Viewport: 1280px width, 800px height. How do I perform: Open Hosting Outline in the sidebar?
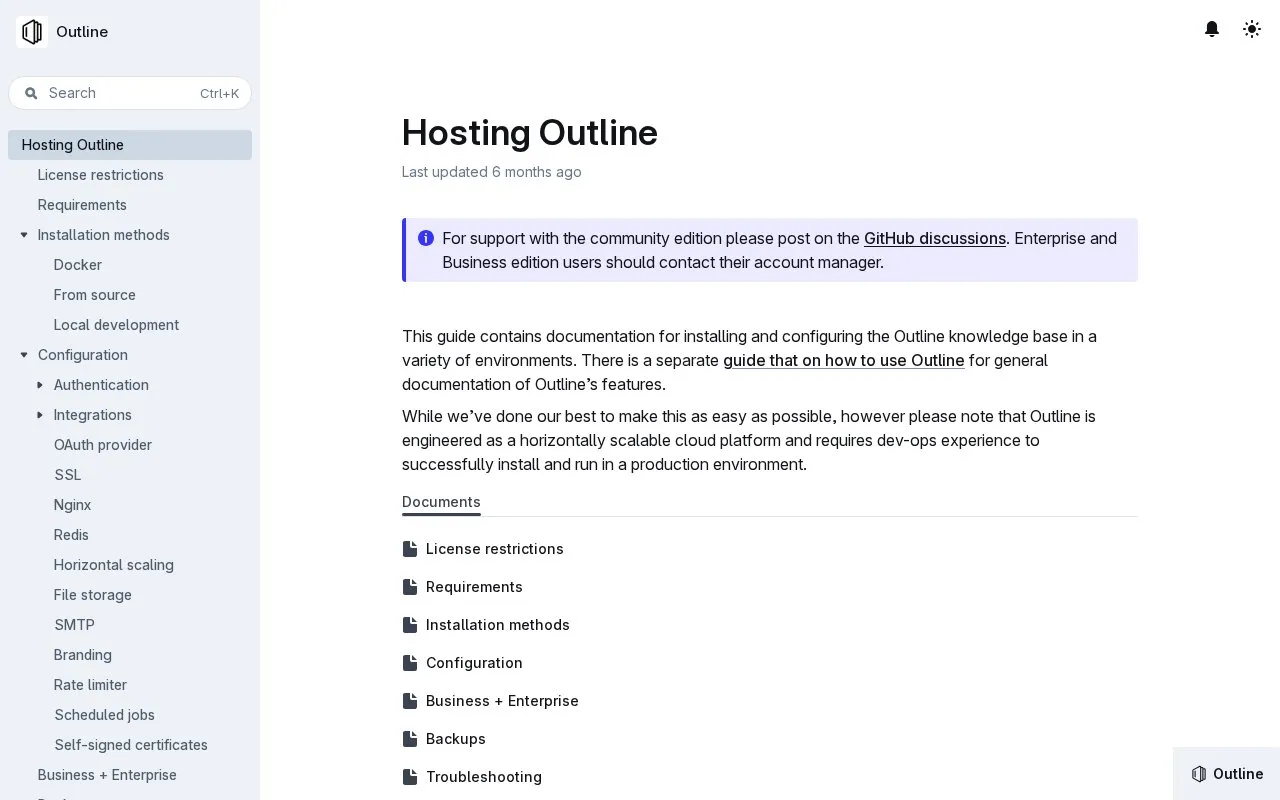pyautogui.click(x=130, y=145)
